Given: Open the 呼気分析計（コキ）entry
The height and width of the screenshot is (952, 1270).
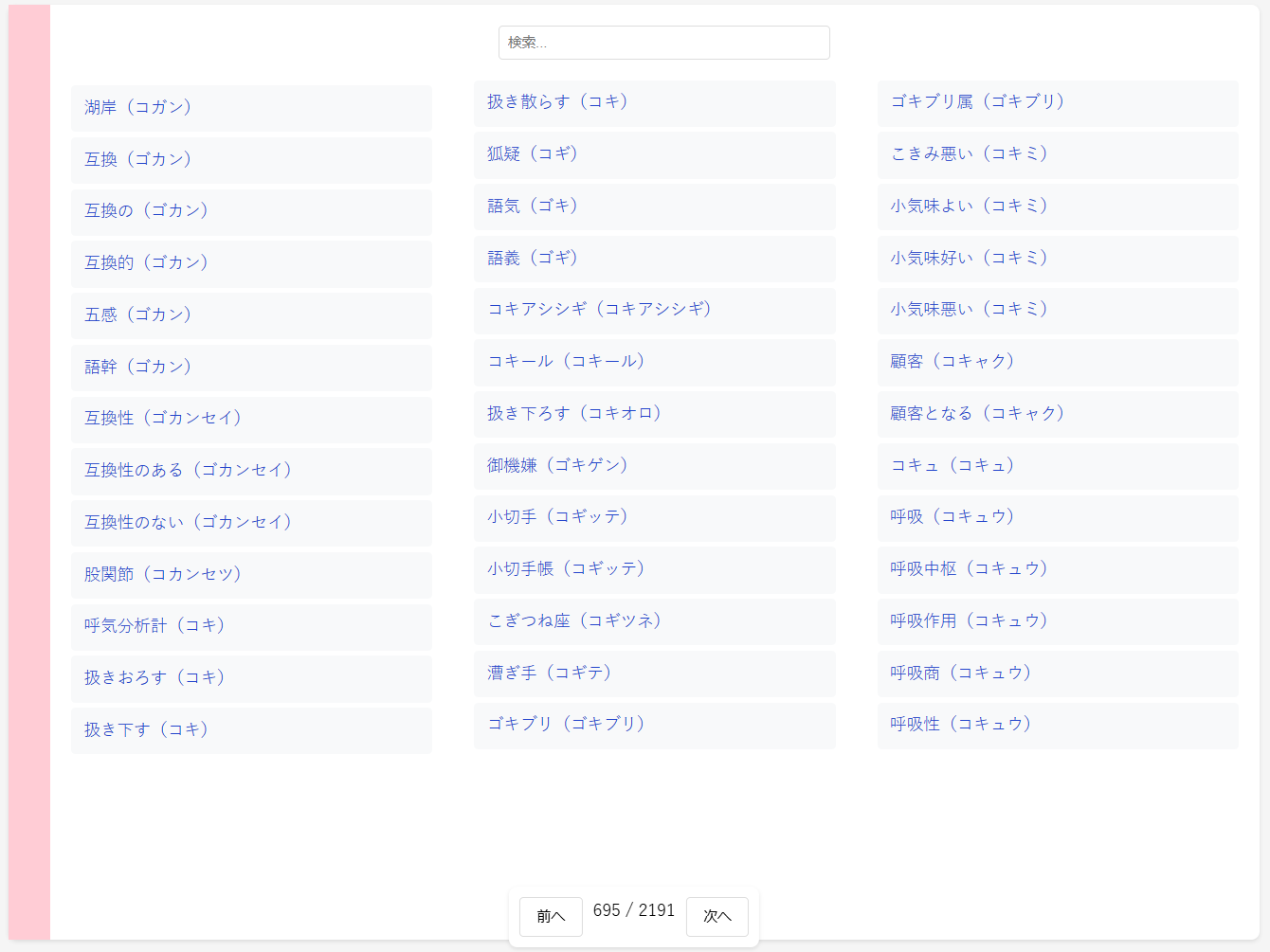Looking at the screenshot, I should [x=251, y=626].
